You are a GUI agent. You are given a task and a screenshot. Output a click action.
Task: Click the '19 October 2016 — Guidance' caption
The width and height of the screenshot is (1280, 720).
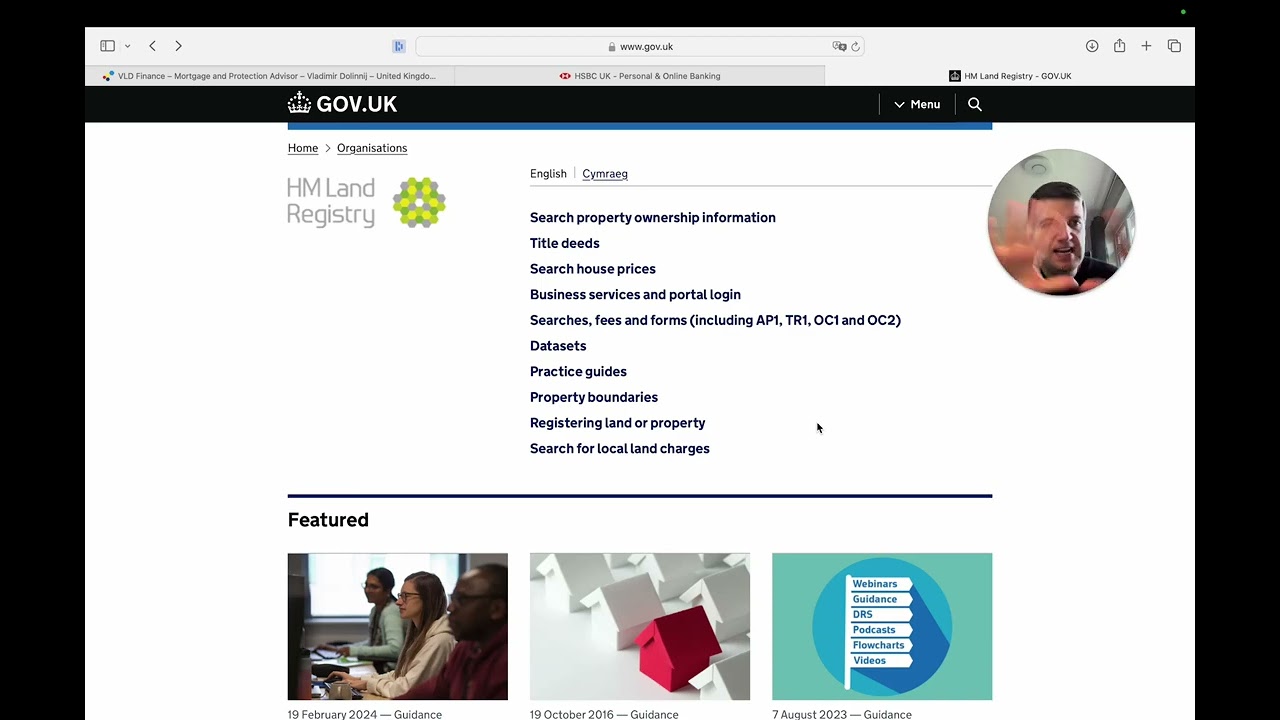click(604, 714)
